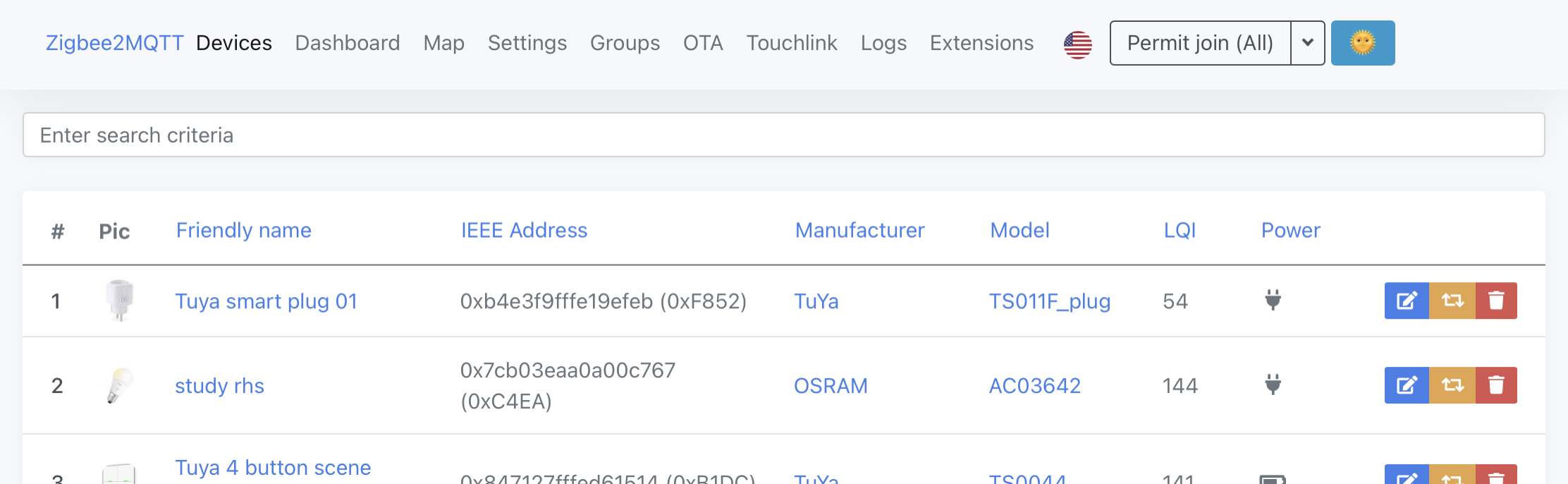Focus the search criteria input field

pos(784,135)
